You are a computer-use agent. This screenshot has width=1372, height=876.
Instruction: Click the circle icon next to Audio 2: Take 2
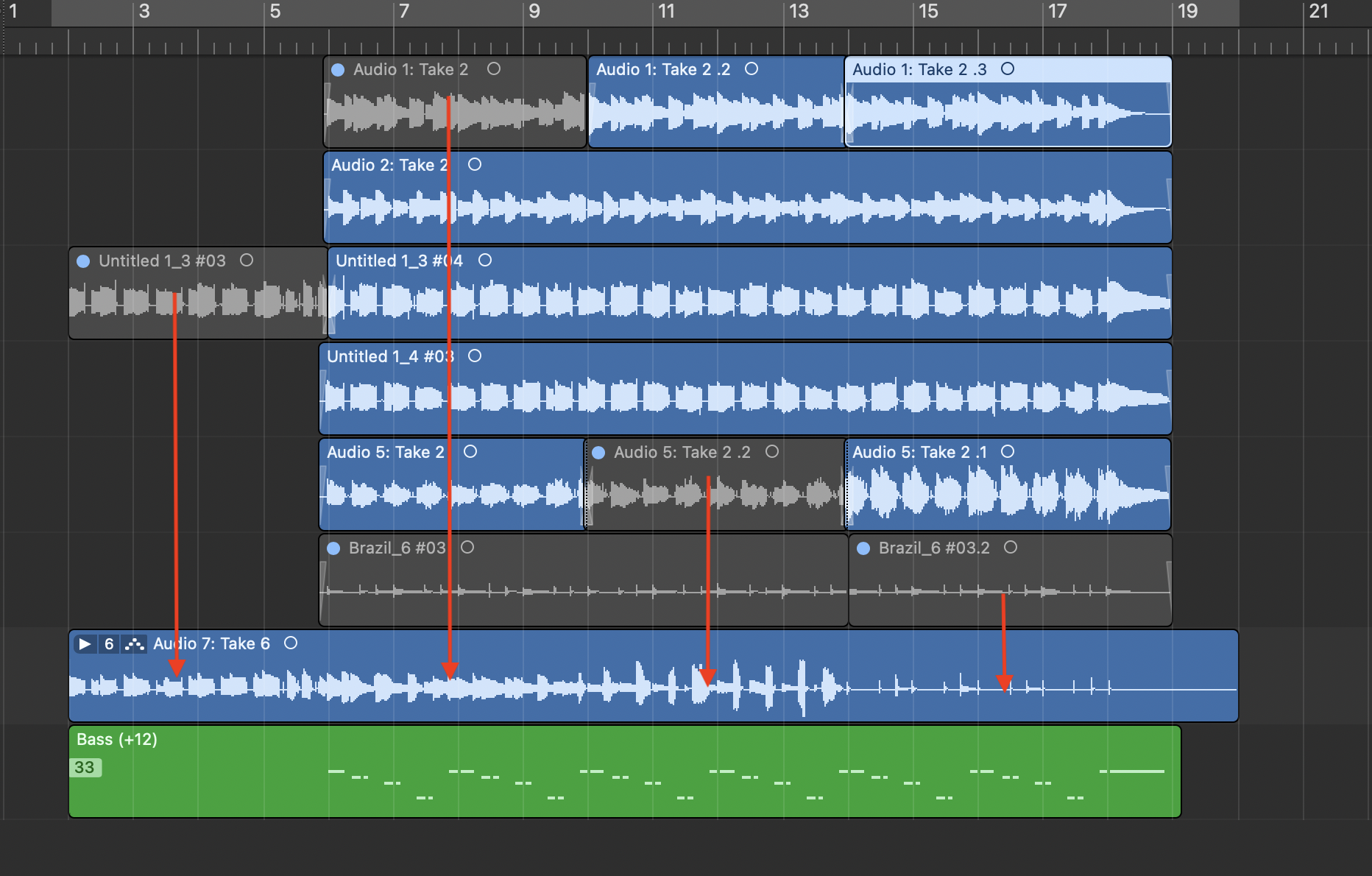[475, 164]
